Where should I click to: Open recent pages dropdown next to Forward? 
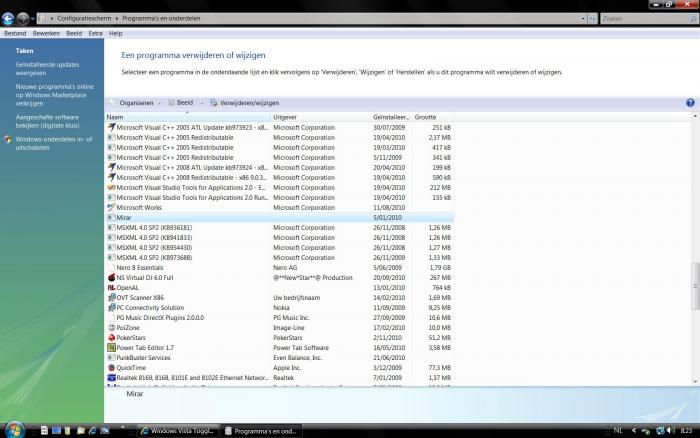click(33, 19)
